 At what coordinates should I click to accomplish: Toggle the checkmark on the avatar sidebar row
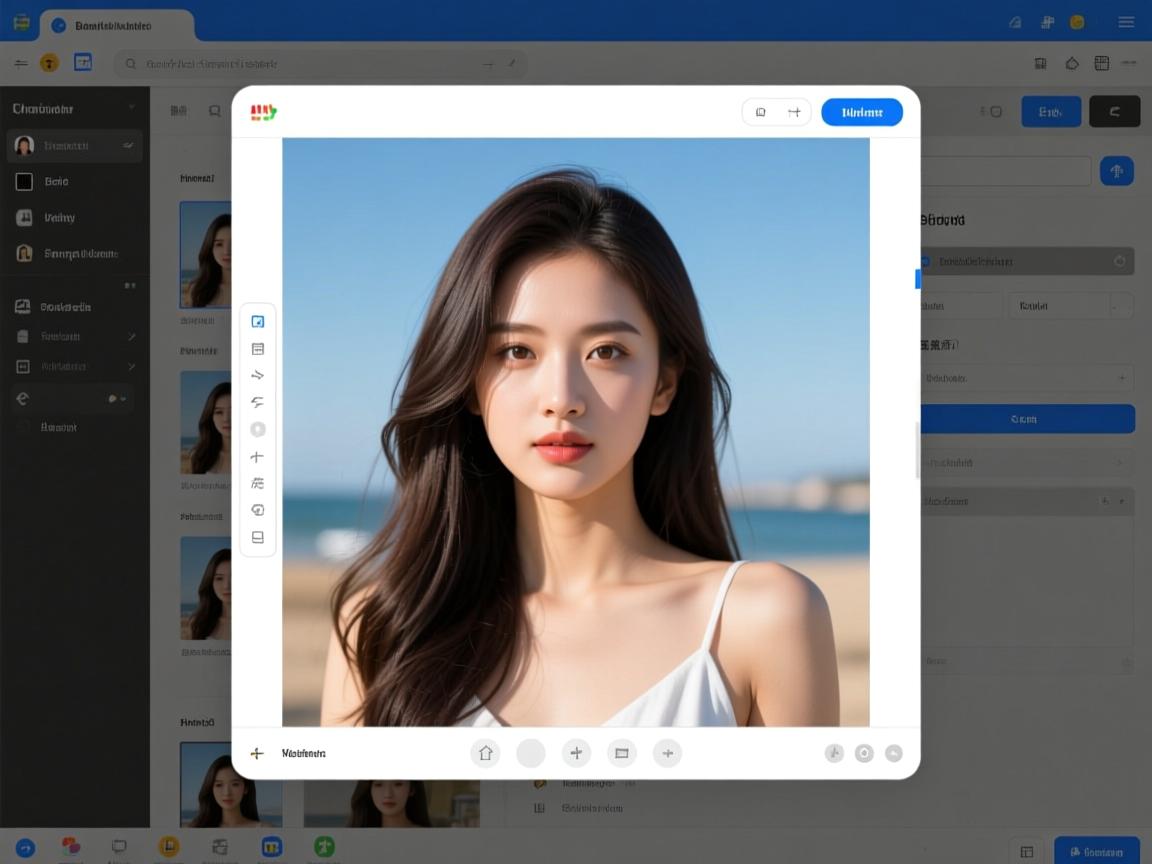tap(128, 146)
